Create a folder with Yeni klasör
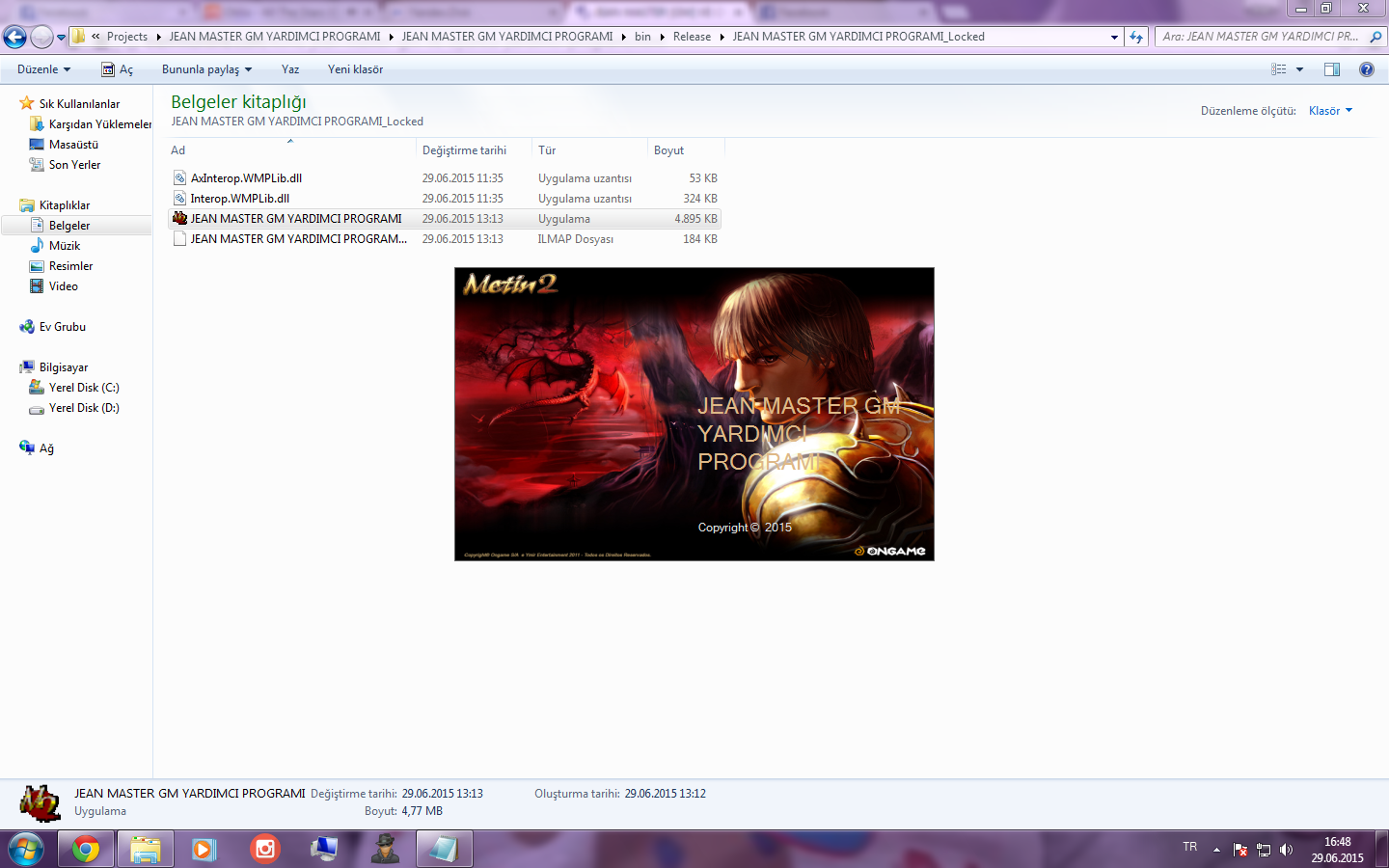Screen dimensions: 1389x868 pos(355,69)
